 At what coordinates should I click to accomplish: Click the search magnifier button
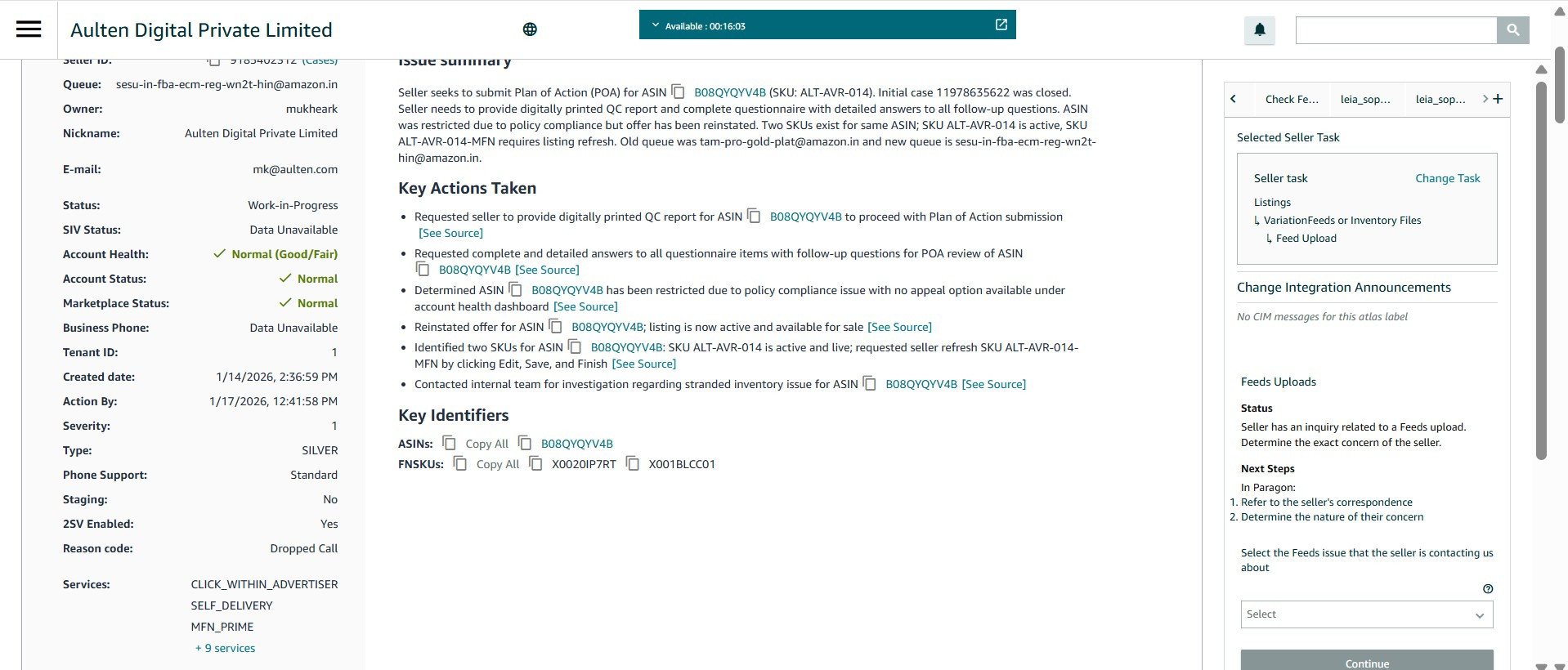1513,30
